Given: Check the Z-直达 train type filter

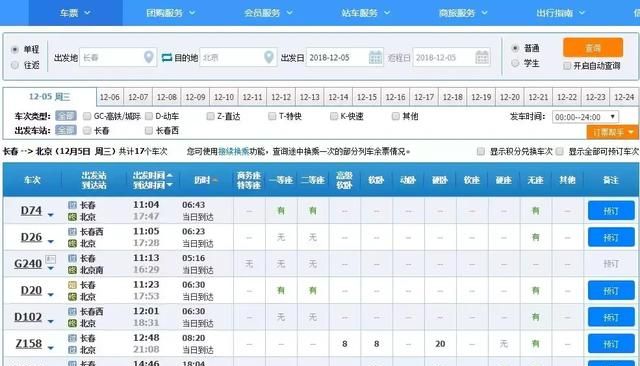Looking at the screenshot, I should coord(211,116).
